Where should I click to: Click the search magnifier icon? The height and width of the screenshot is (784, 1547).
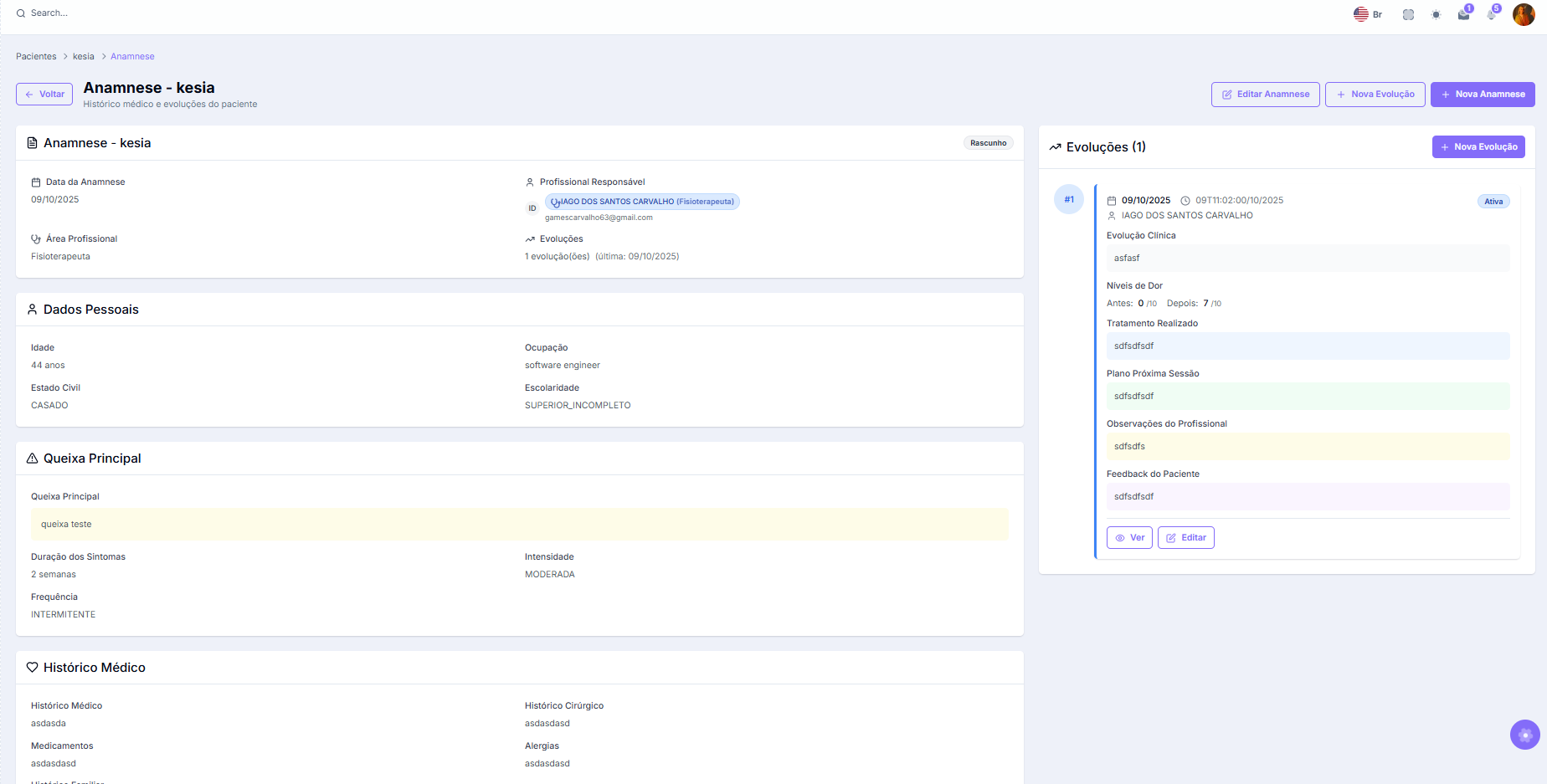click(x=21, y=13)
